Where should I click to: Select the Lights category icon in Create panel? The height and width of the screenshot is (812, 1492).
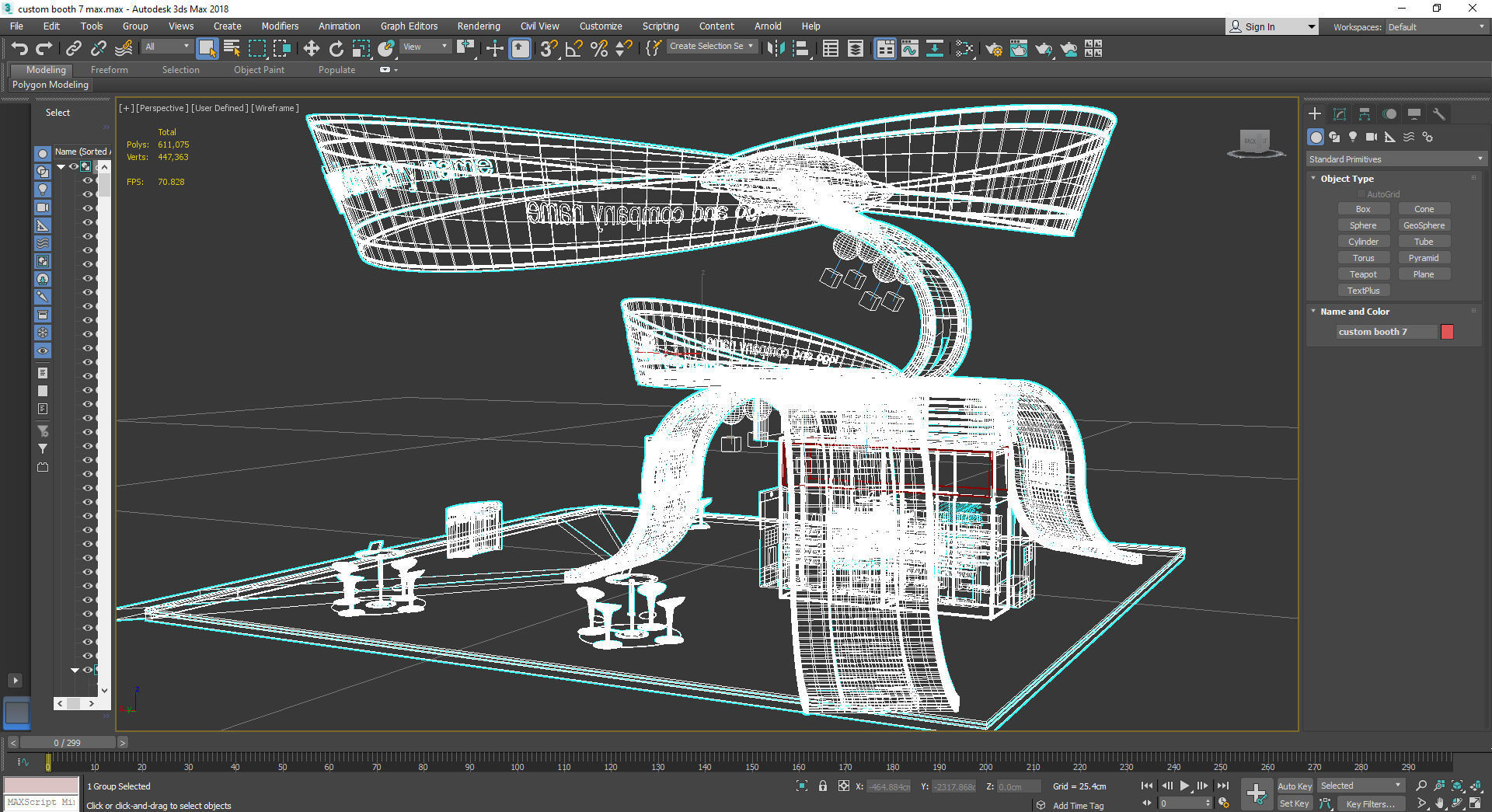pos(1353,137)
